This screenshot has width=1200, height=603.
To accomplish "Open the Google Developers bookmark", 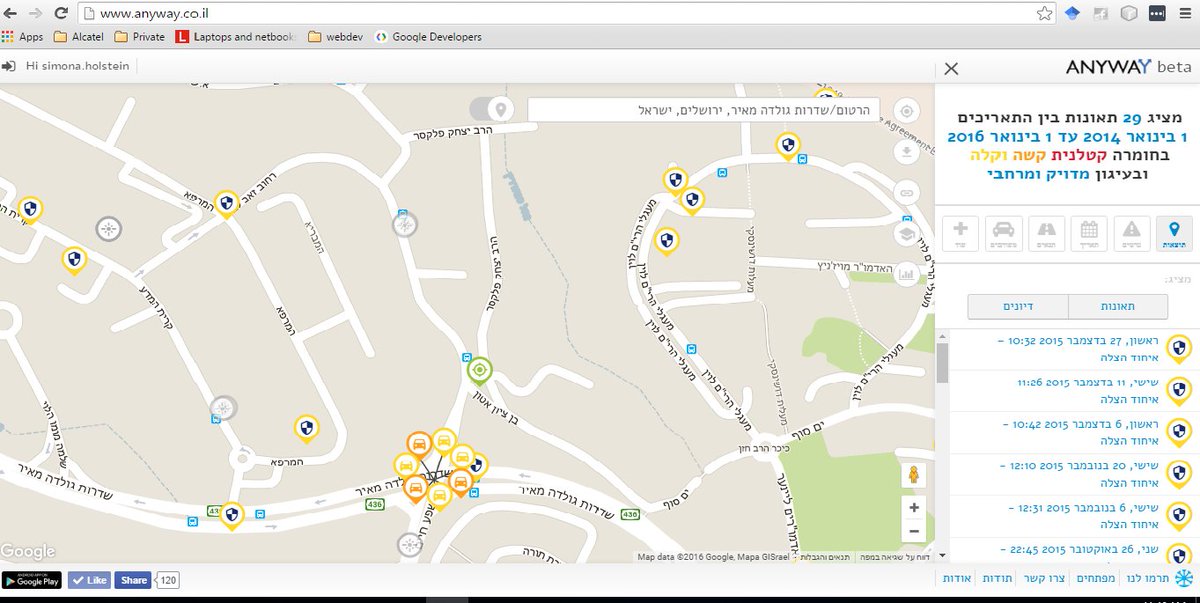I will coord(428,37).
